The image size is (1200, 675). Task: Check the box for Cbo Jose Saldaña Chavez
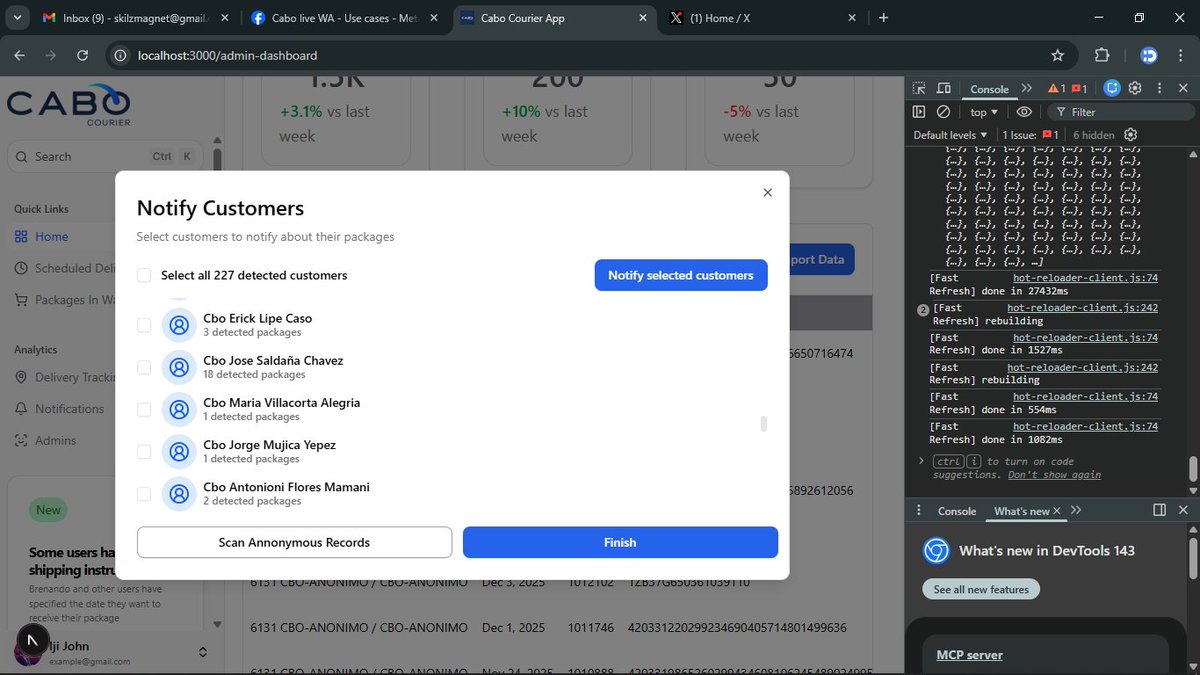tap(144, 367)
